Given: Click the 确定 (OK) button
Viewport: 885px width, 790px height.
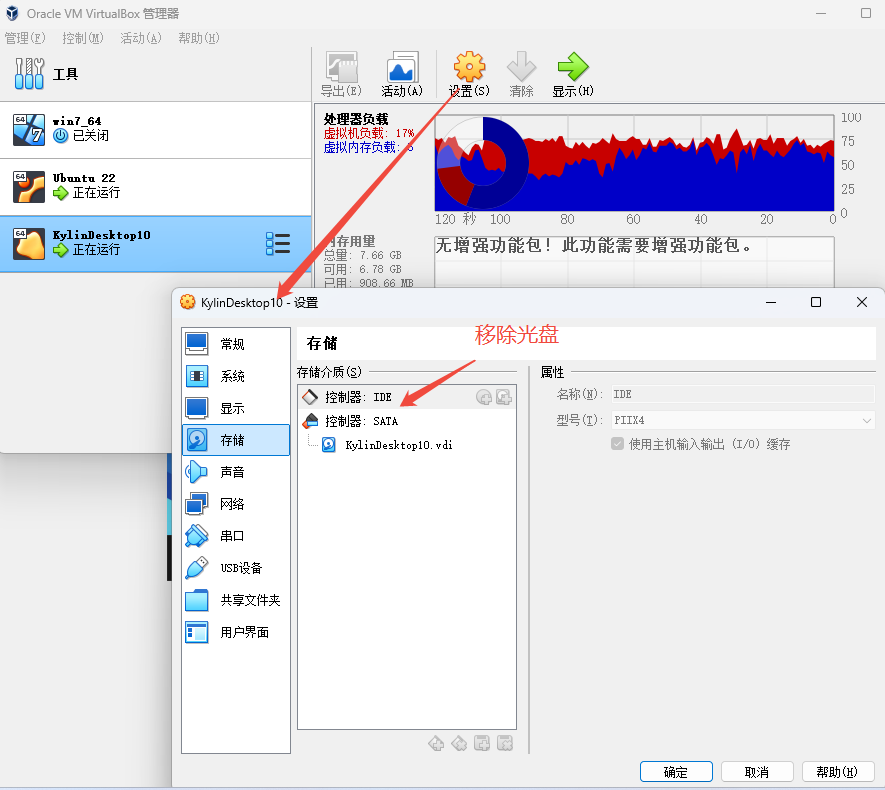Looking at the screenshot, I should [x=676, y=771].
